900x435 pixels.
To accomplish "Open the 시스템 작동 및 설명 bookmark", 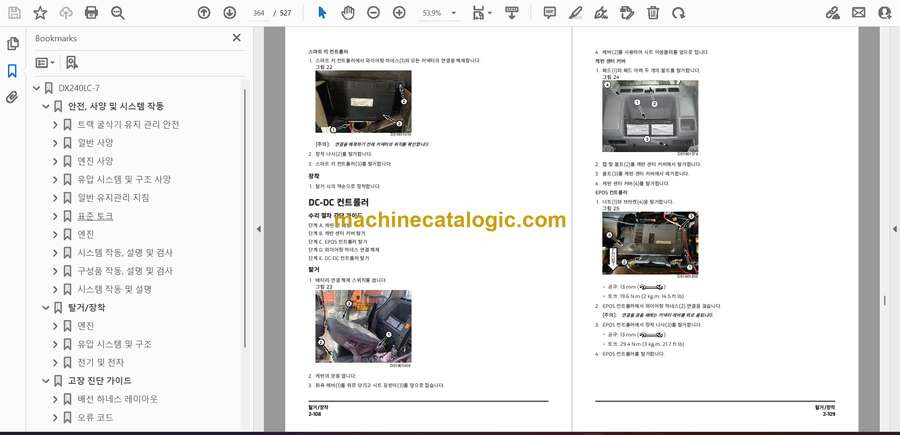I will (115, 289).
